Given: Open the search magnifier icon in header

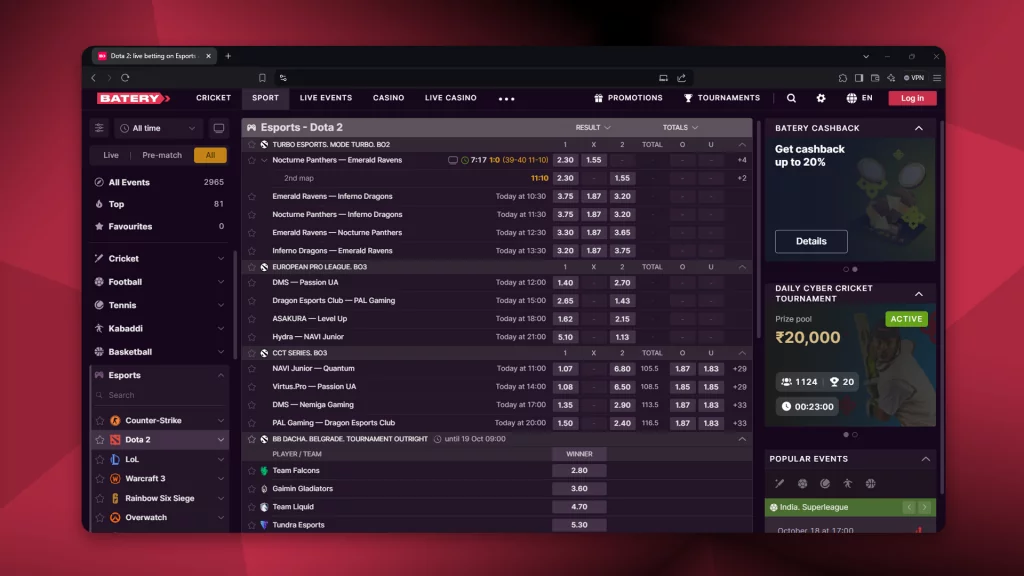Looking at the screenshot, I should click(x=791, y=98).
